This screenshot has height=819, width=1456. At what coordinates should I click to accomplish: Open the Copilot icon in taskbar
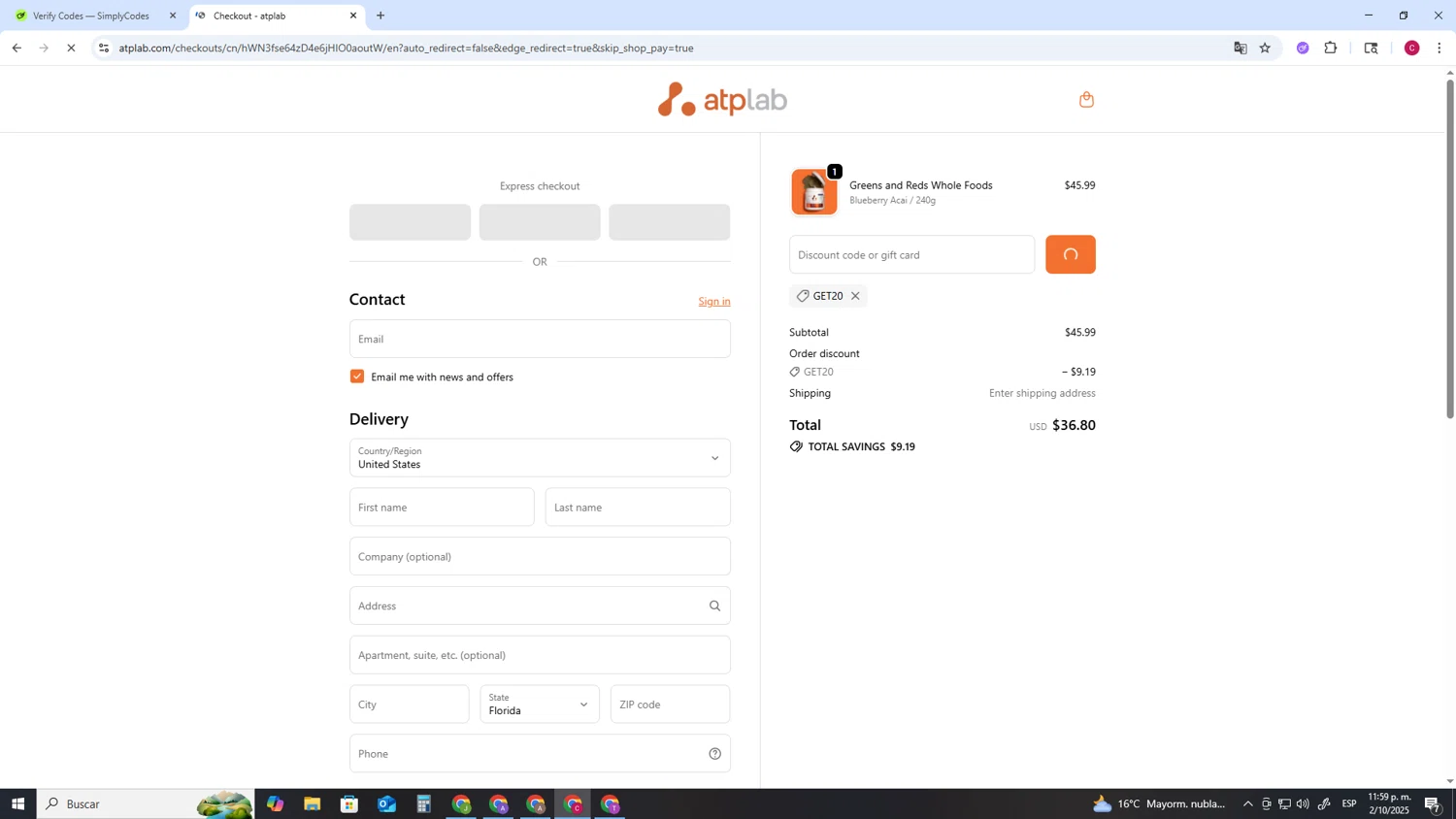coord(275,804)
